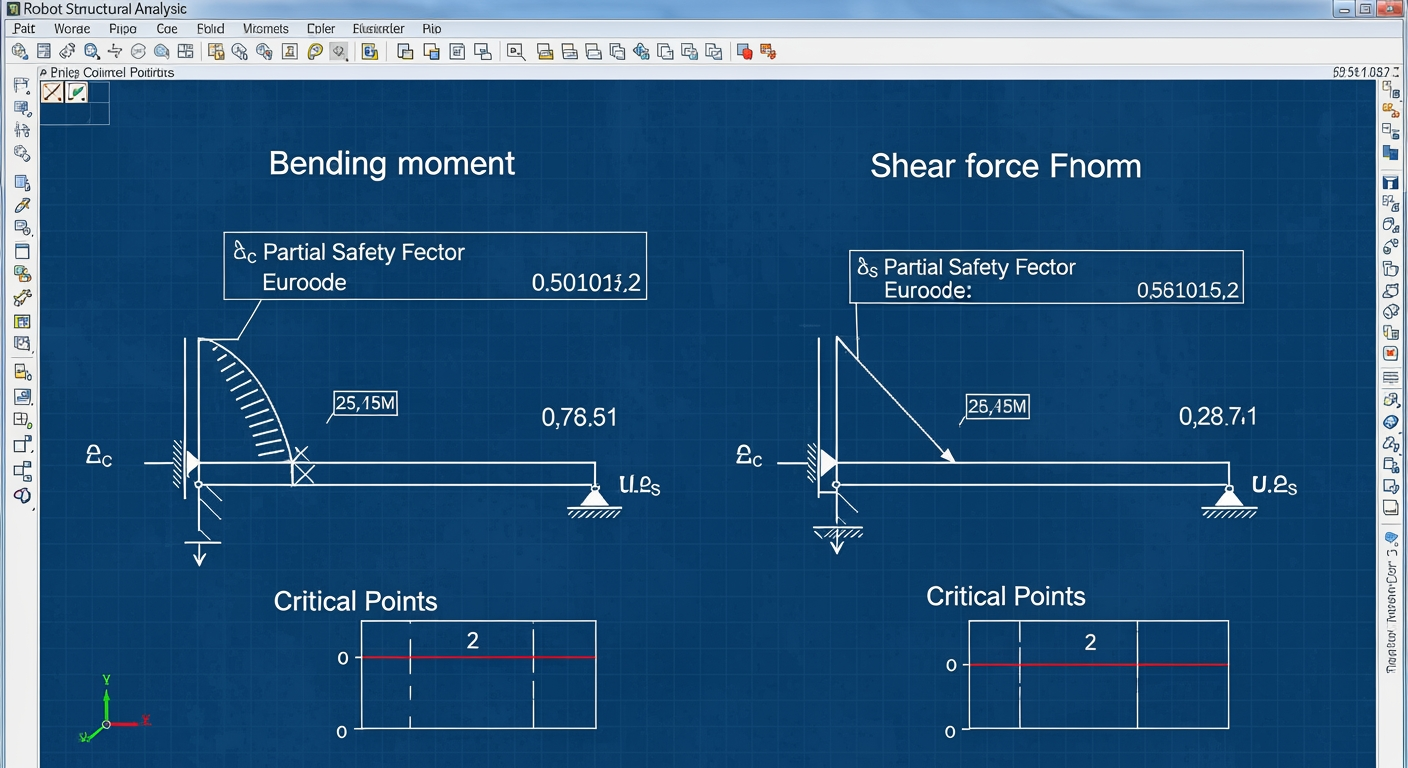The width and height of the screenshot is (1408, 768).
Task: Open the Pait menu
Action: 24,29
